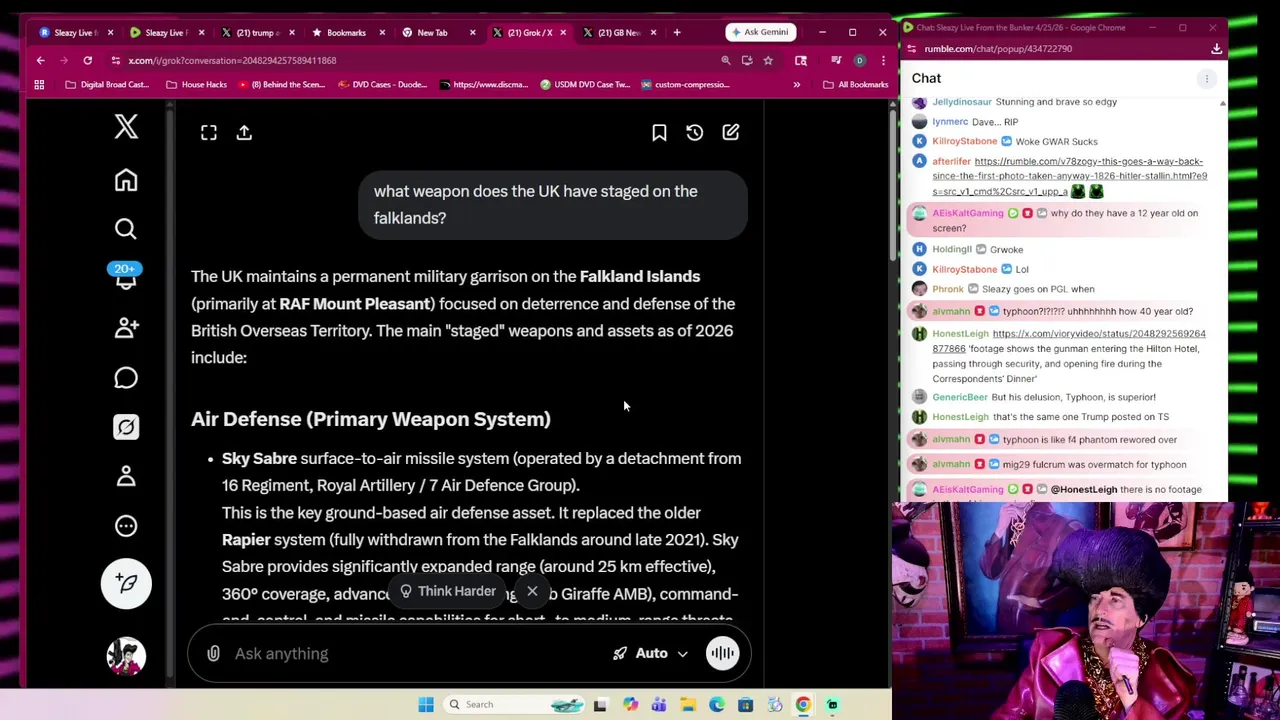Viewport: 1280px width, 720px height.
Task: Click the Ask anything input field
Action: pos(415,654)
